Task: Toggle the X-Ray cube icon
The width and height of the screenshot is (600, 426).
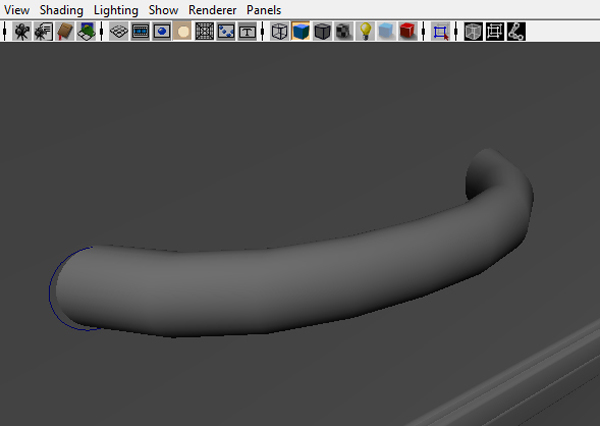Action: (x=473, y=31)
